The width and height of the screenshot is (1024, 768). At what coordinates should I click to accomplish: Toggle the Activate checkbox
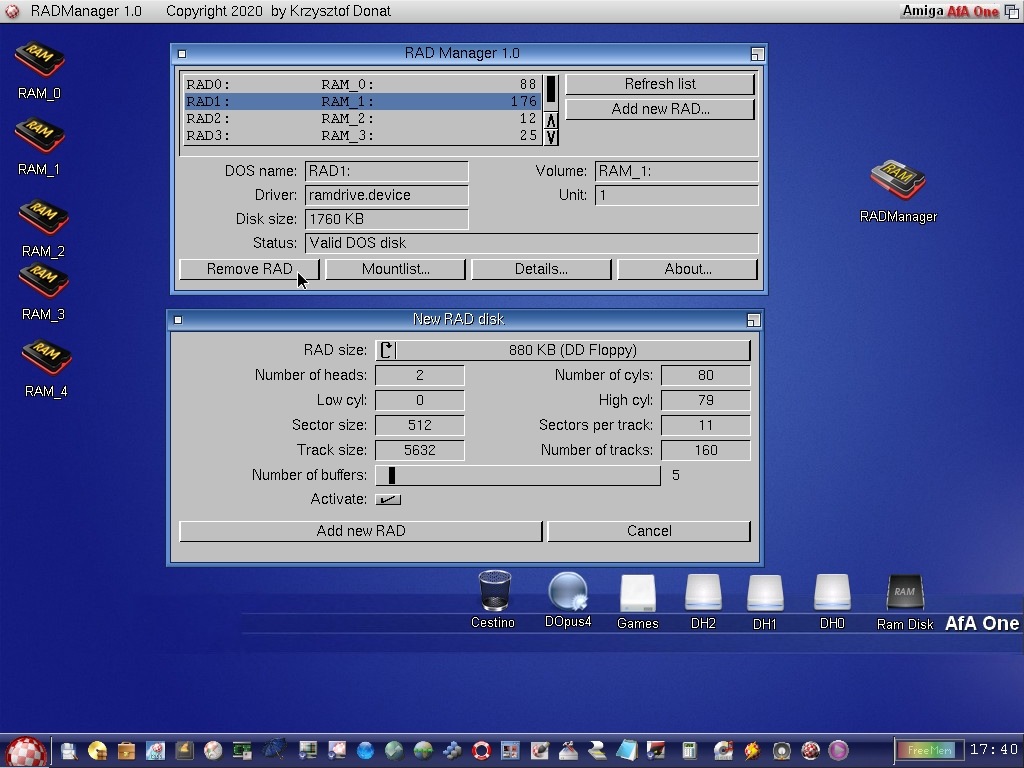click(388, 499)
